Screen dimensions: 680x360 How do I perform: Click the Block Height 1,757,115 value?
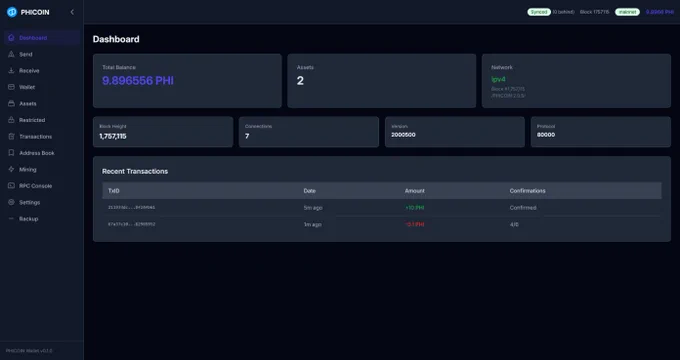tap(113, 136)
